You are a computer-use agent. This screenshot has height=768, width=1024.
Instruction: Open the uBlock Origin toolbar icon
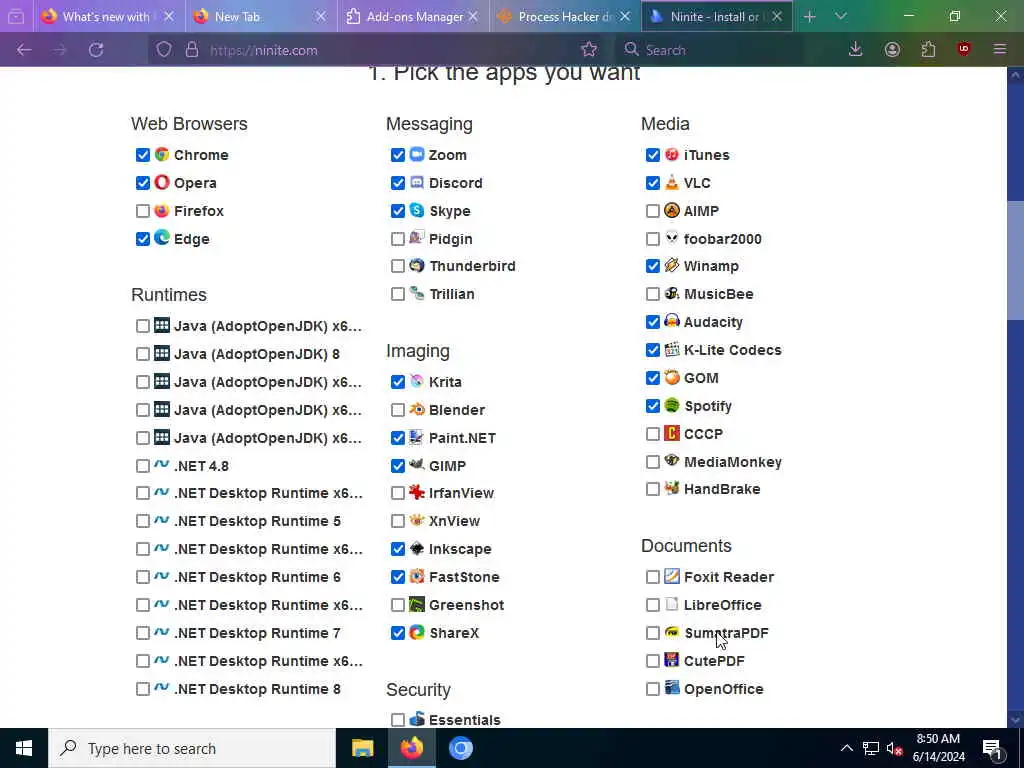pos(964,50)
